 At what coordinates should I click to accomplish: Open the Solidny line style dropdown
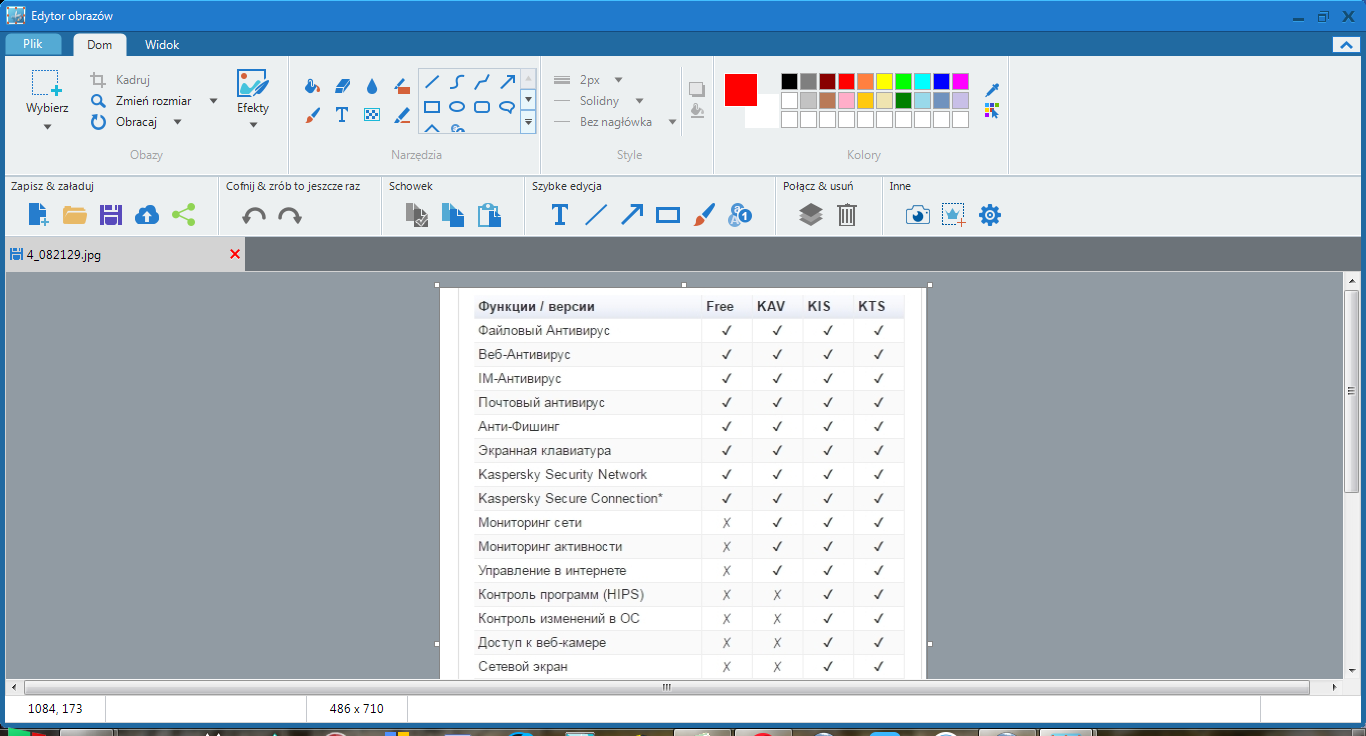pos(639,101)
